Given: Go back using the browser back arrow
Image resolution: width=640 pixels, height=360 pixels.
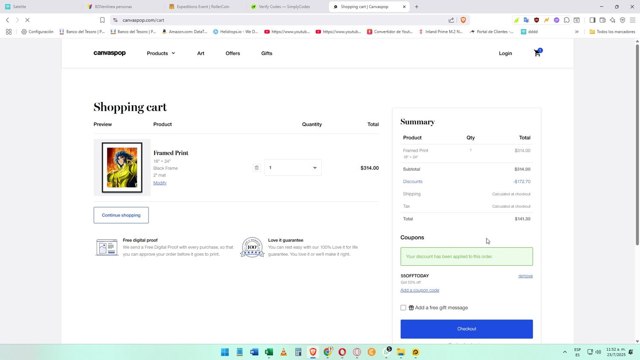Looking at the screenshot, I should pyautogui.click(x=7, y=20).
